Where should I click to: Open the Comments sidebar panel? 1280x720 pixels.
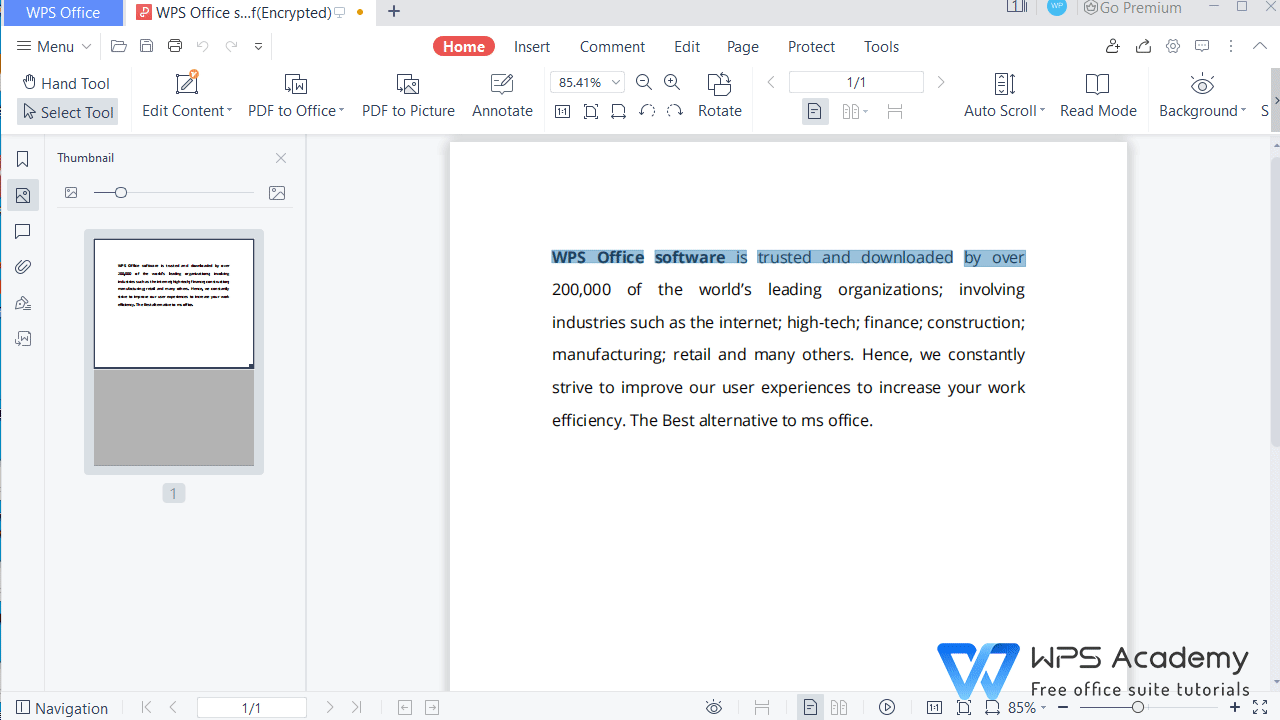[x=23, y=231]
